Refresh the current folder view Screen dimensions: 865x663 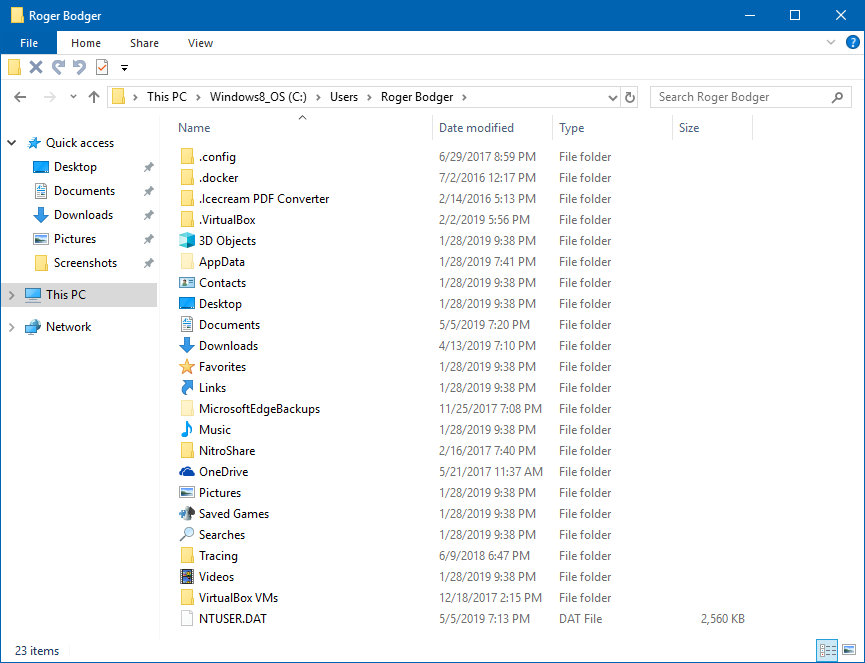click(630, 97)
